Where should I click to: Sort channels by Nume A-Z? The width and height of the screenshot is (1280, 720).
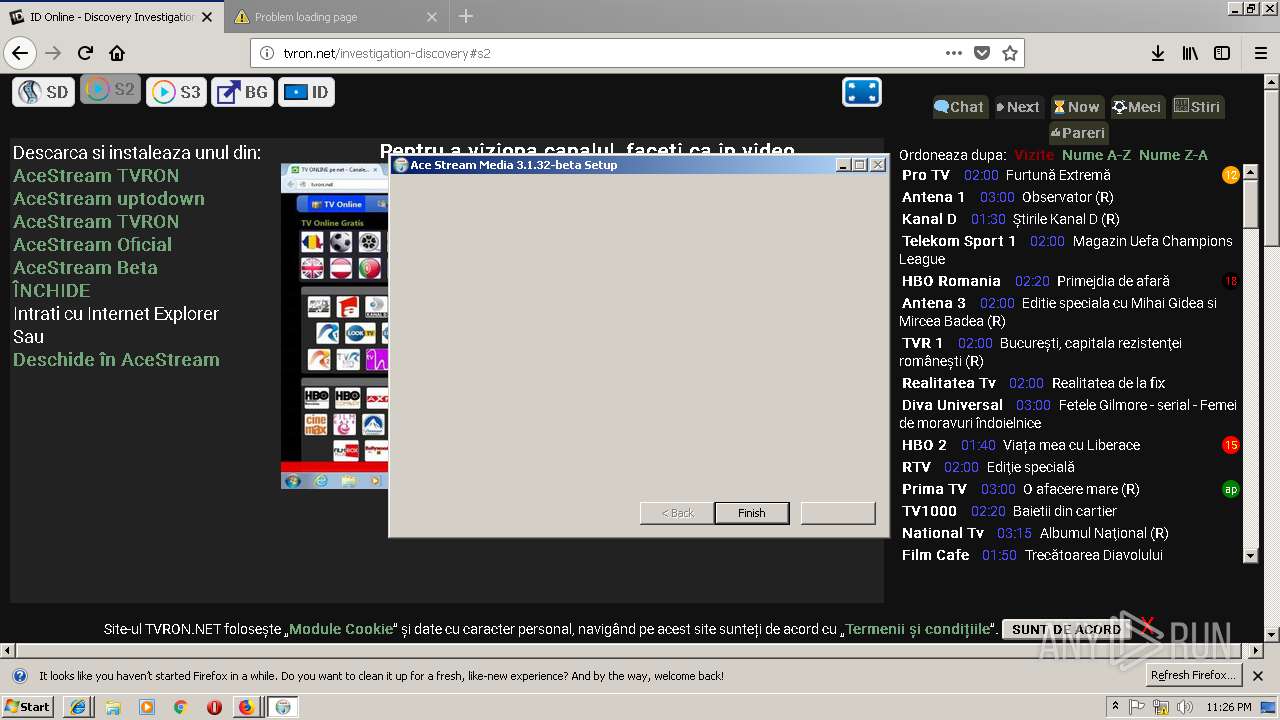pyautogui.click(x=1096, y=155)
